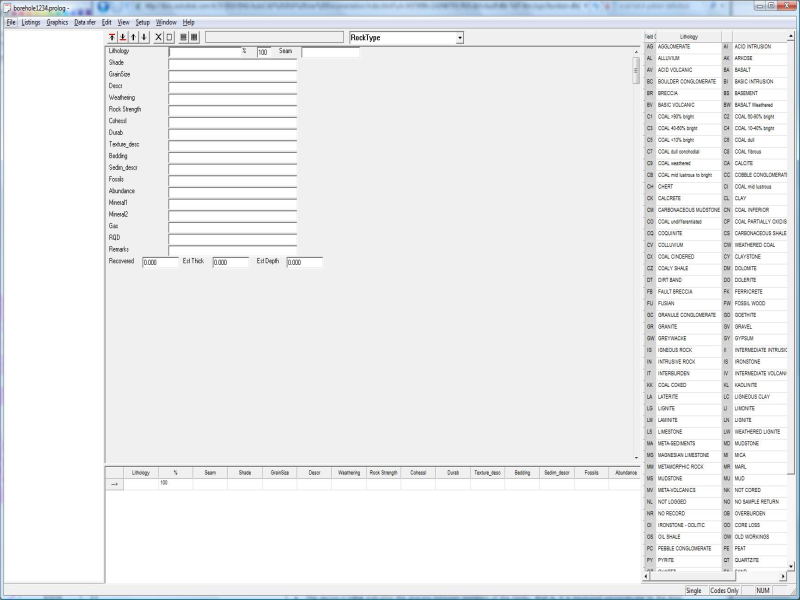This screenshot has width=800, height=600.
Task: Click the blank page icon beside the X
Action: click(169, 37)
